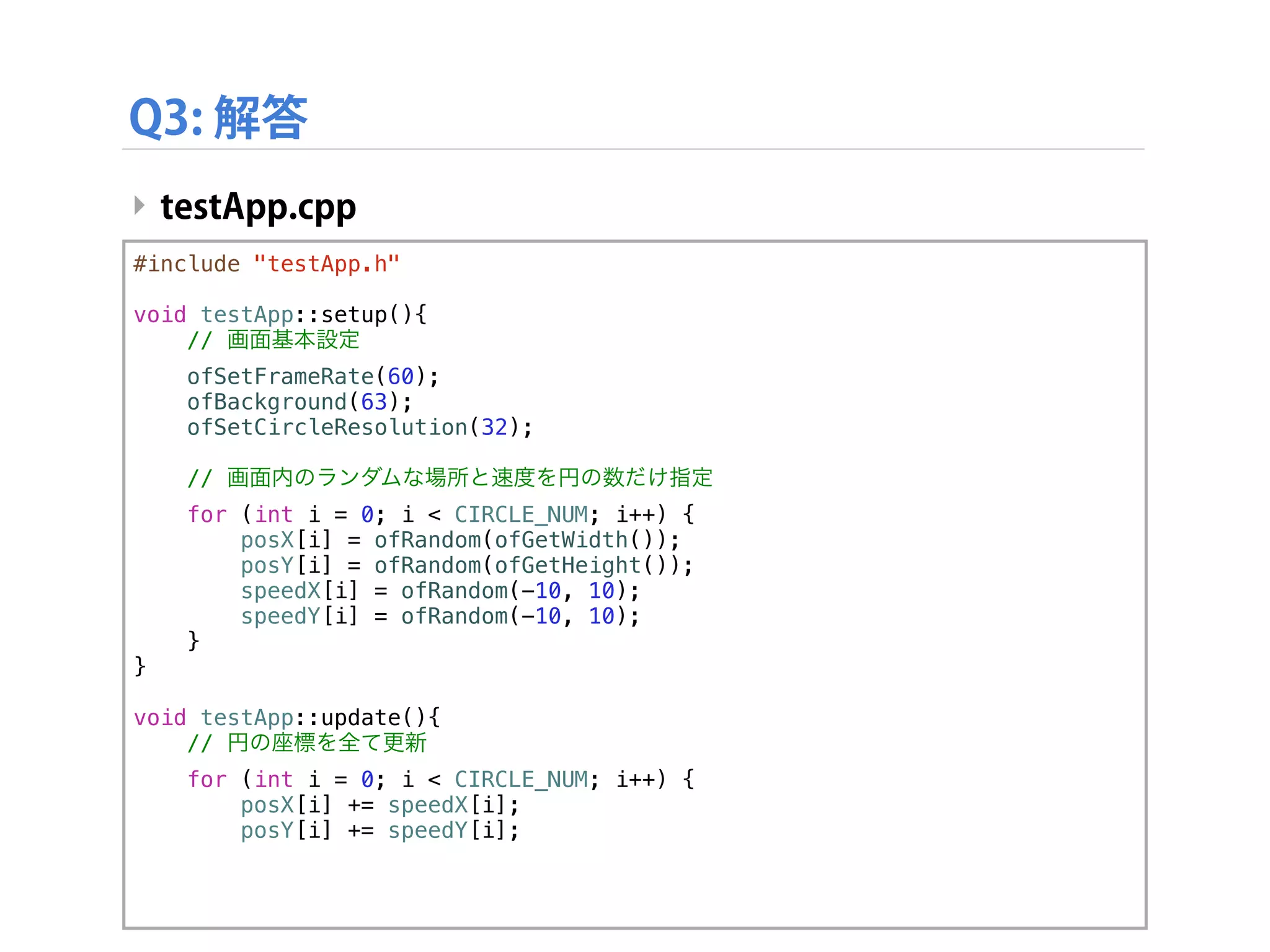Click CIRCLE_NUM in the first for loop
Image resolution: width=1270 pixels, height=952 pixels.
click(521, 515)
